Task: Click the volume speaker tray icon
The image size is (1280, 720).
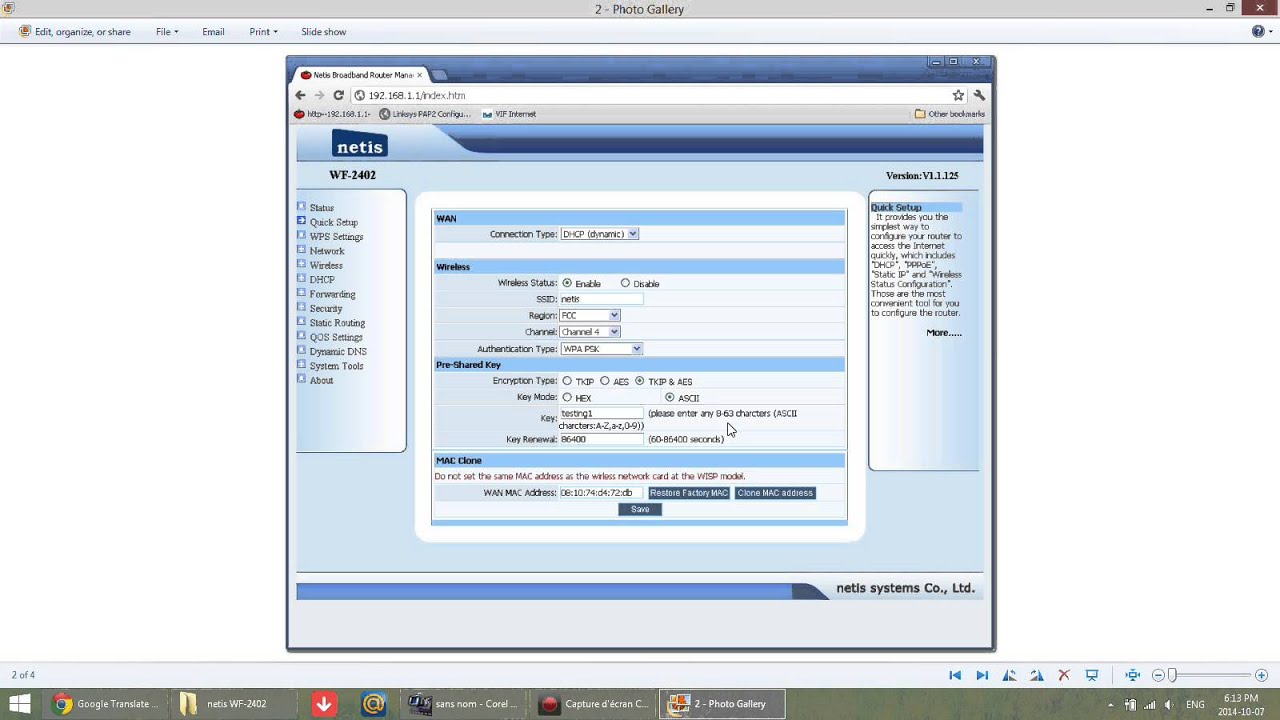Action: 1169,704
